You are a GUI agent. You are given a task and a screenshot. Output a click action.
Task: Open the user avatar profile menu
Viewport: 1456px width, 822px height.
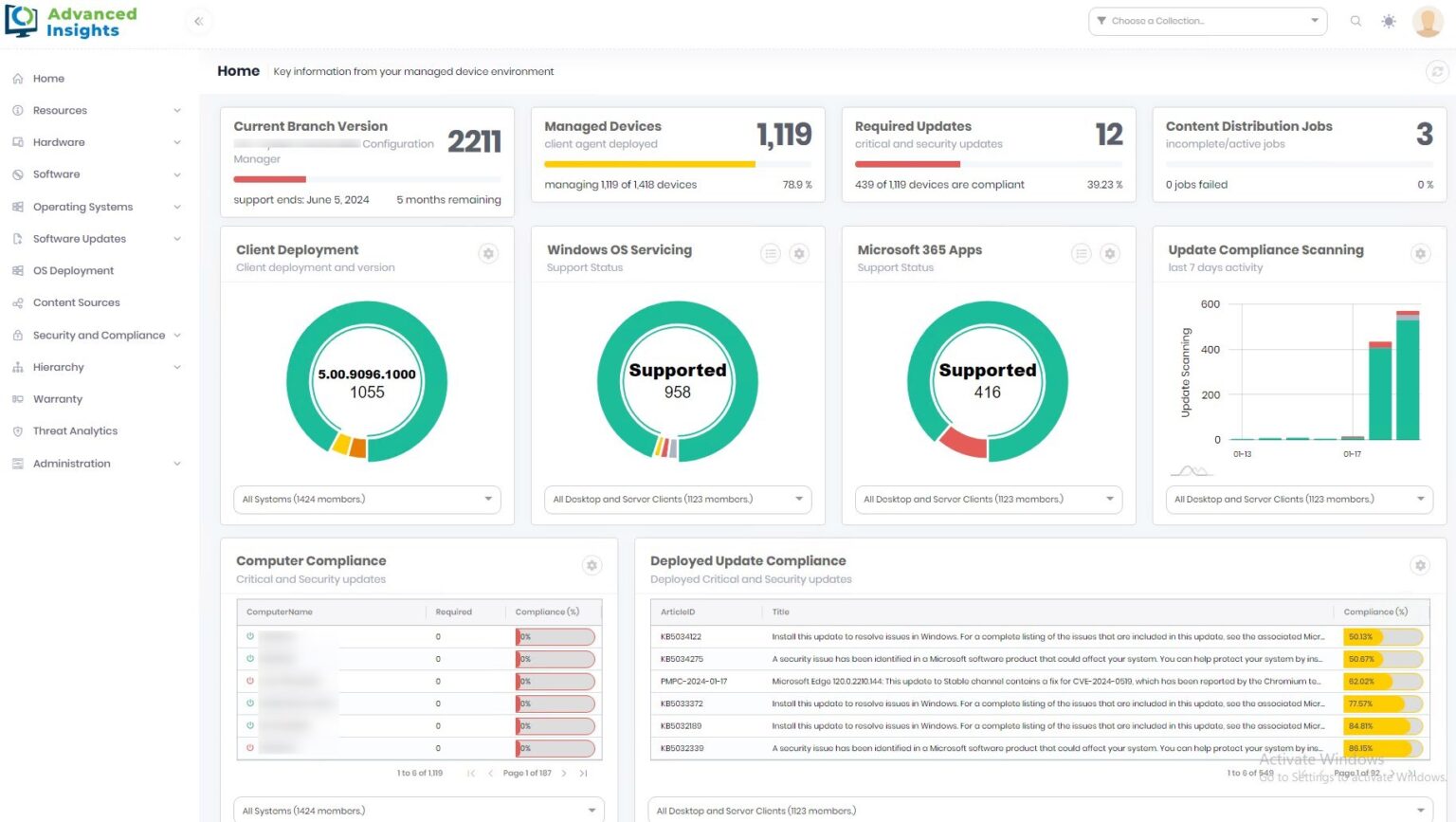pyautogui.click(x=1428, y=21)
